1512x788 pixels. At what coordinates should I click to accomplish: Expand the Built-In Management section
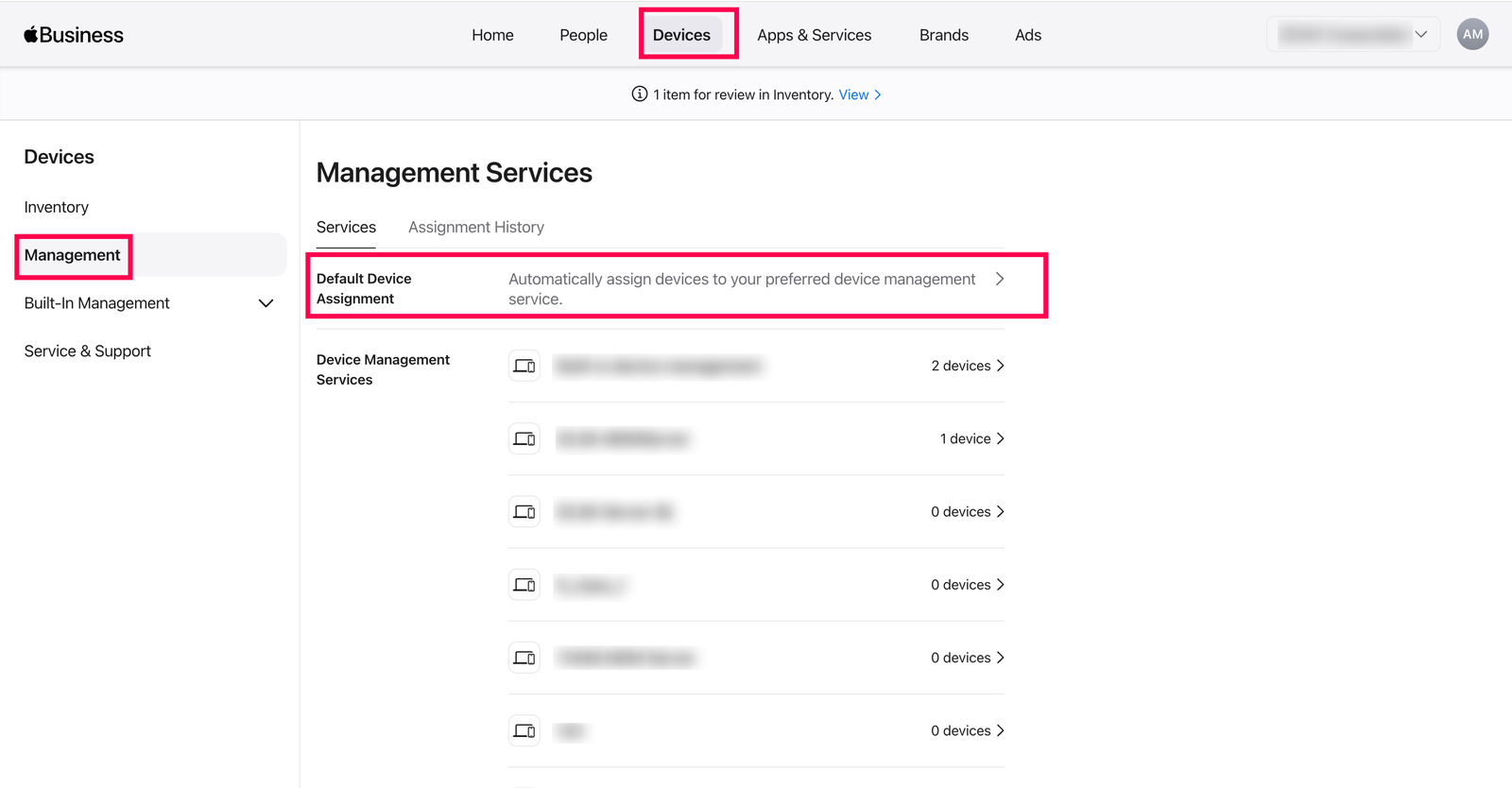266,303
